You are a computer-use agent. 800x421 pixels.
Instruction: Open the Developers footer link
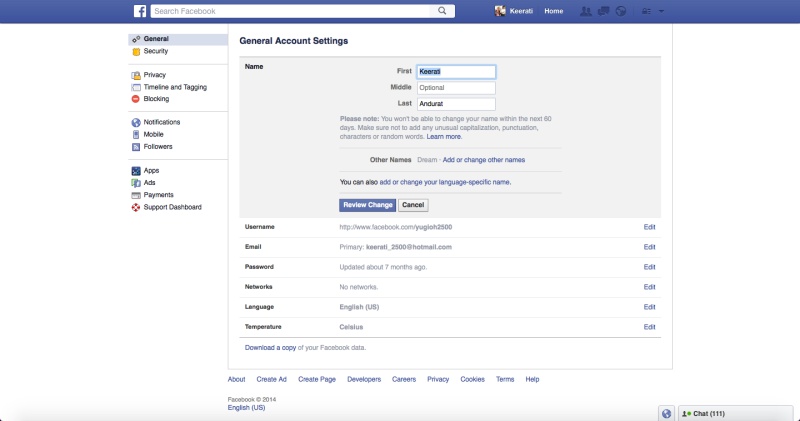click(364, 379)
